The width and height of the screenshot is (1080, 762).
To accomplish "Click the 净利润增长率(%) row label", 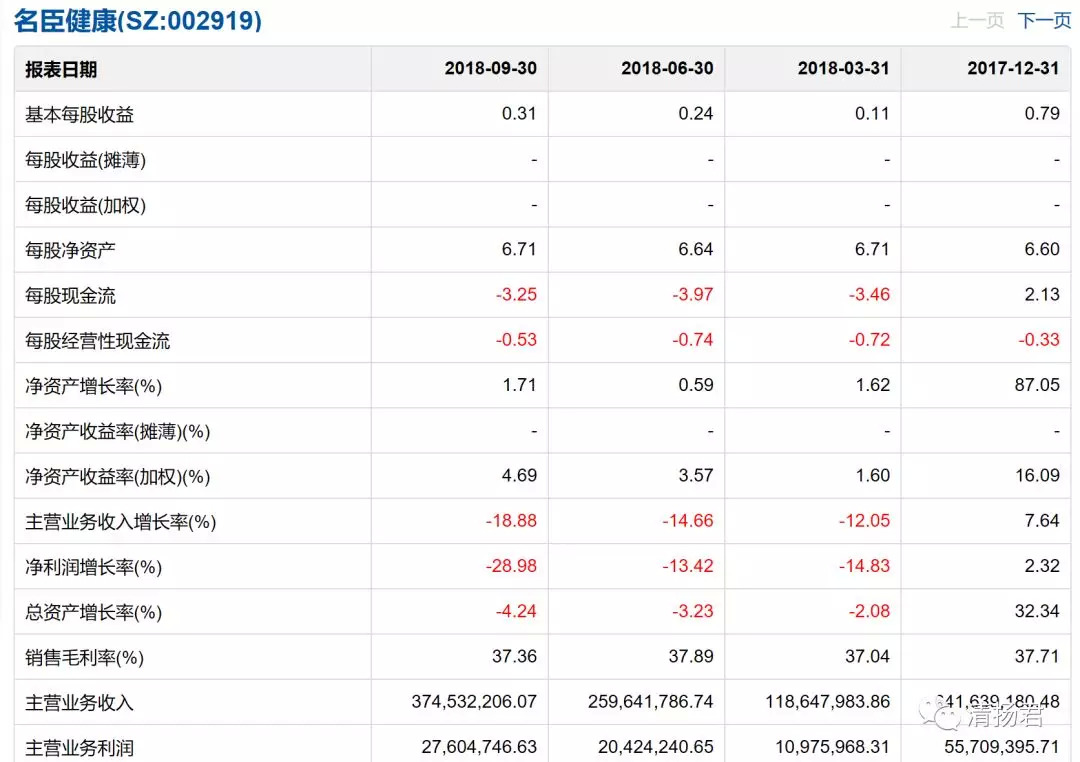I will (x=93, y=567).
